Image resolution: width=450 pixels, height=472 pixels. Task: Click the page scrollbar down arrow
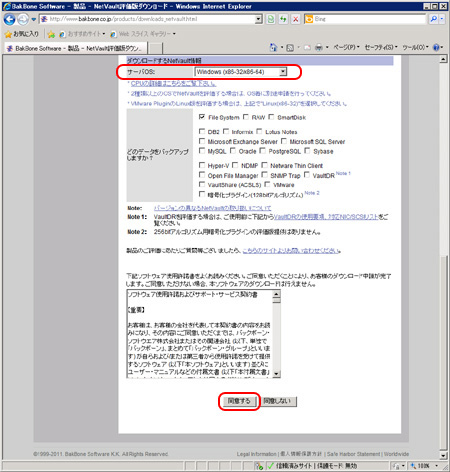click(443, 455)
